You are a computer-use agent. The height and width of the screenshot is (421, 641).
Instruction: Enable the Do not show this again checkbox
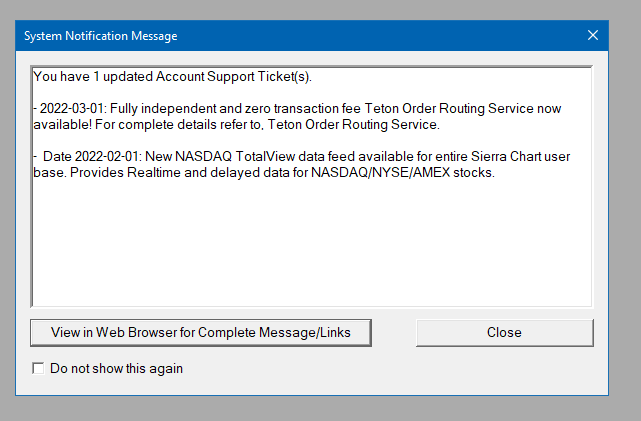point(38,368)
